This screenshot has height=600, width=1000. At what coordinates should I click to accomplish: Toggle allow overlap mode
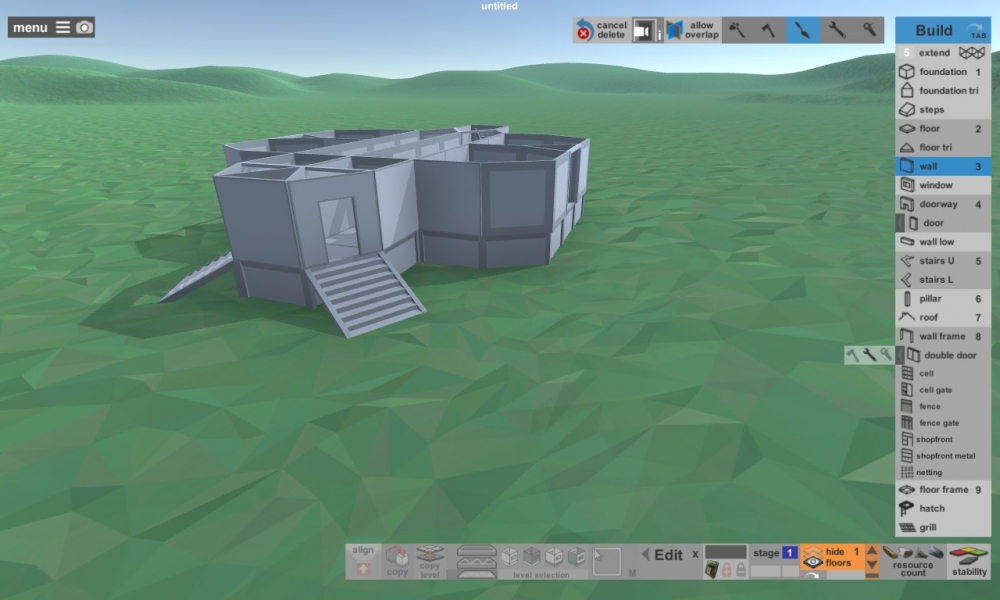692,31
